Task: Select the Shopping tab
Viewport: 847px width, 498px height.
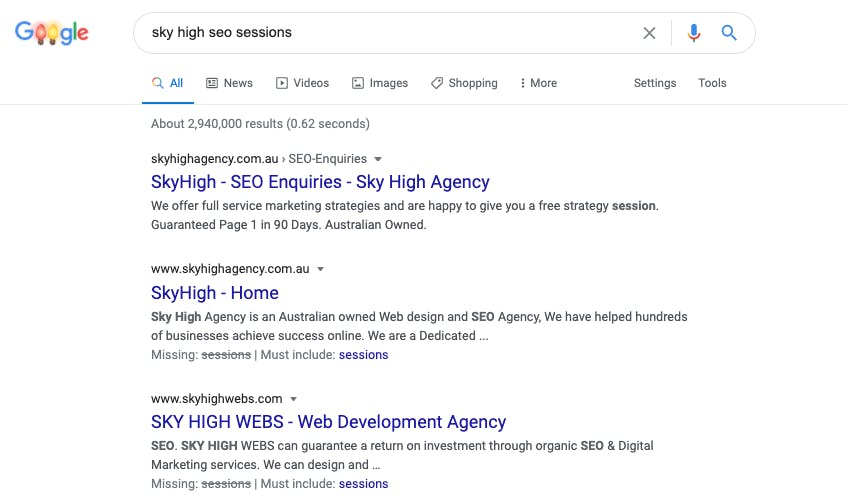Action: [x=464, y=83]
